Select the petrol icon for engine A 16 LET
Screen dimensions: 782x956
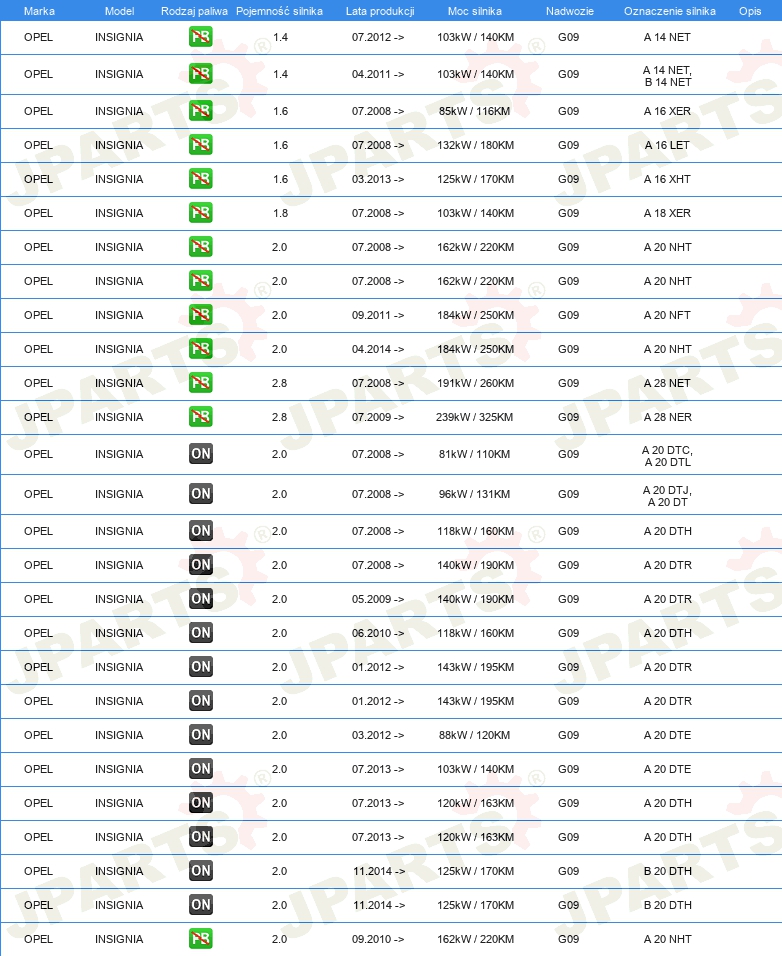coord(201,145)
